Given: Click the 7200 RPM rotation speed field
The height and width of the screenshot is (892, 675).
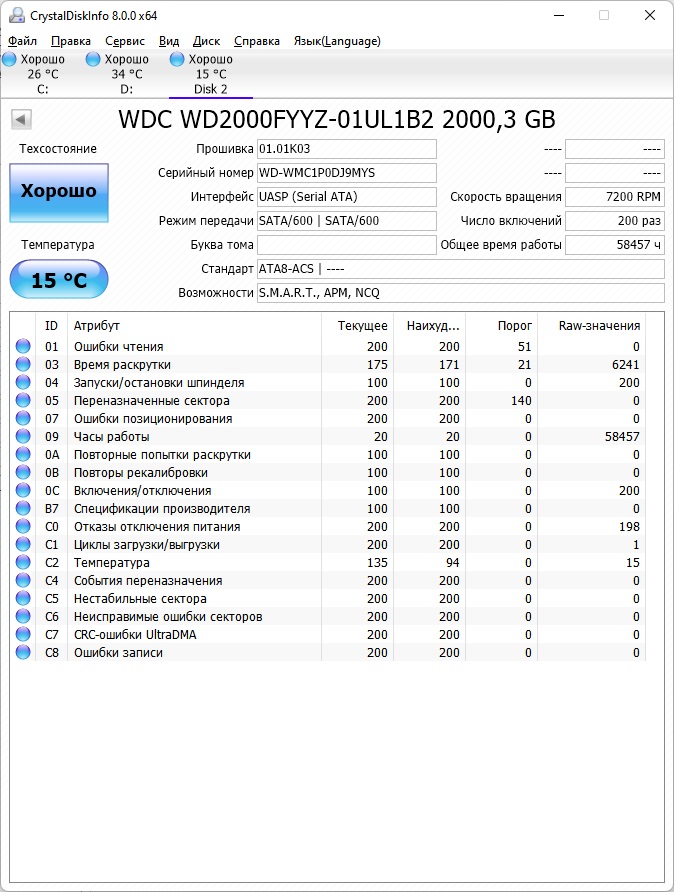Looking at the screenshot, I should point(615,197).
